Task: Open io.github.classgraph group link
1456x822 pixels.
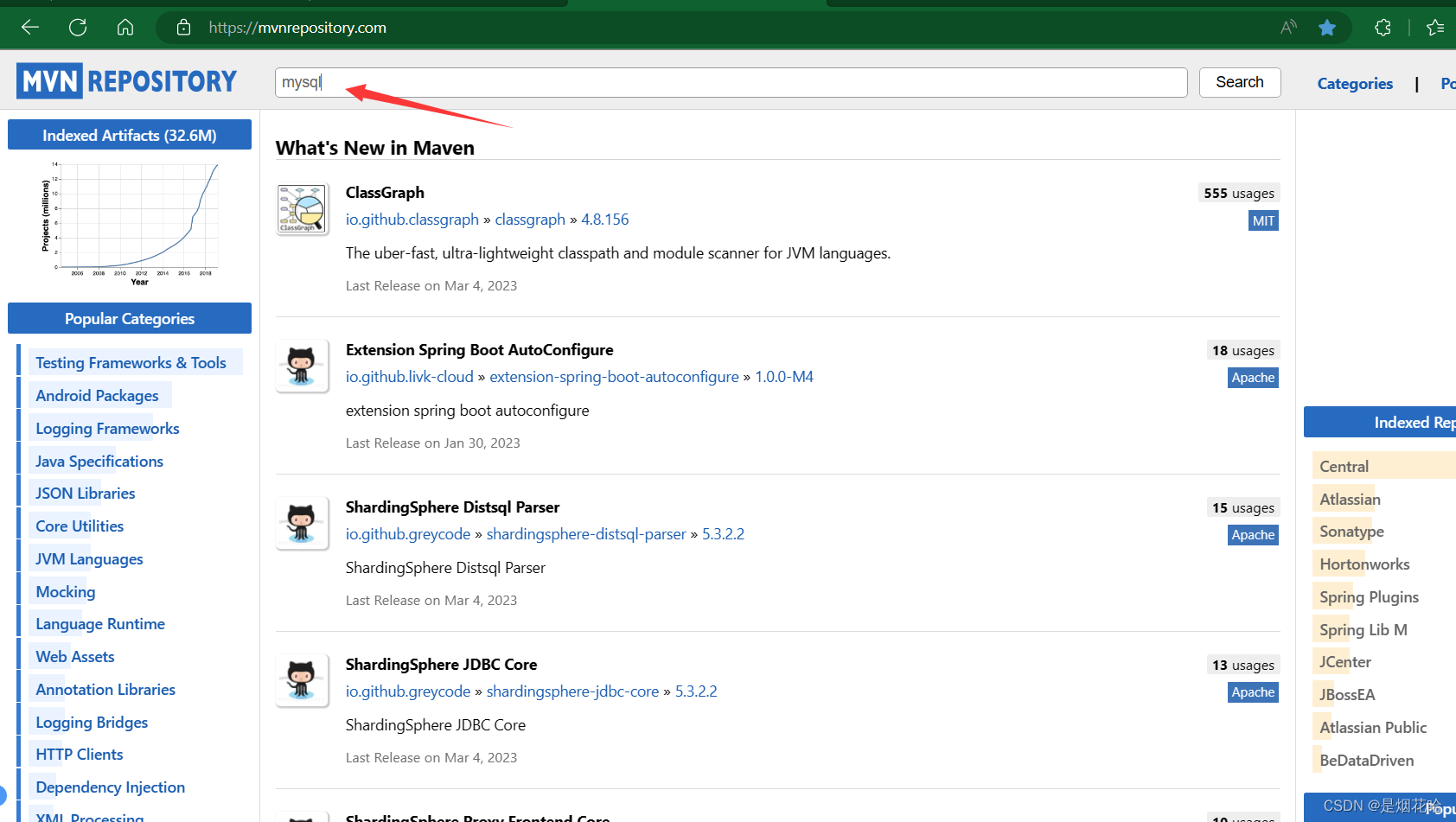Action: (412, 220)
